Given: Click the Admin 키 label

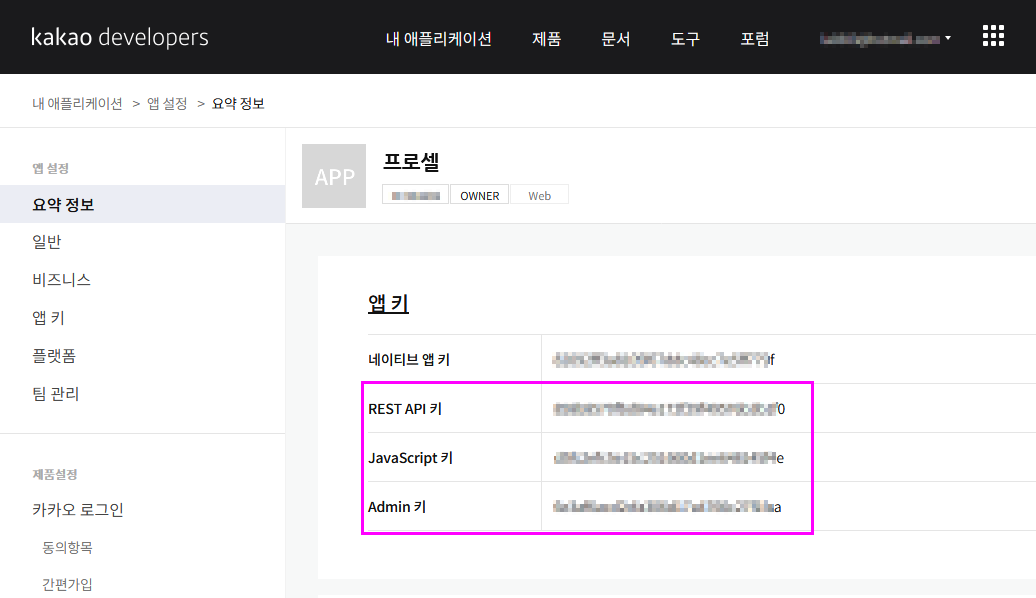Looking at the screenshot, I should [x=397, y=507].
